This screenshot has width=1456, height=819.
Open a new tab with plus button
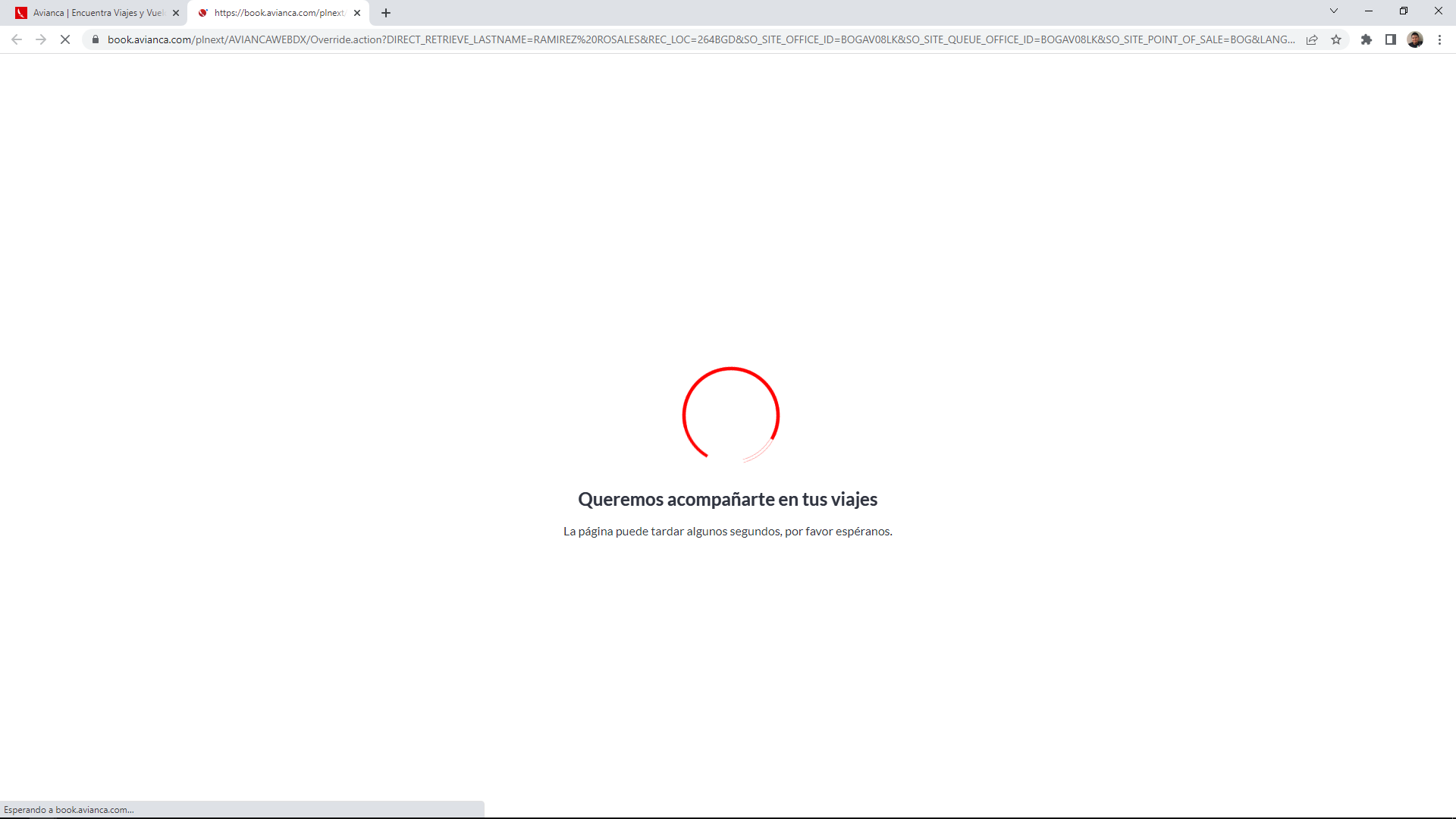386,13
